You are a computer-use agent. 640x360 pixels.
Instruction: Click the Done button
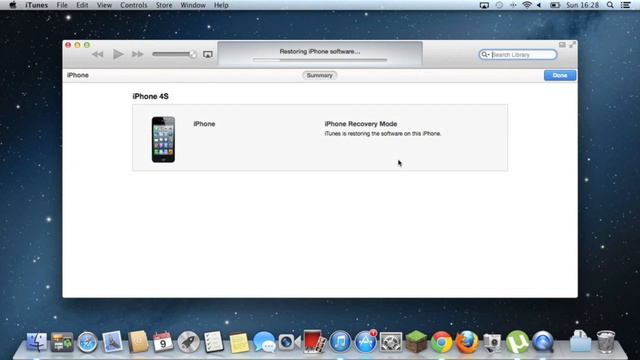point(560,76)
